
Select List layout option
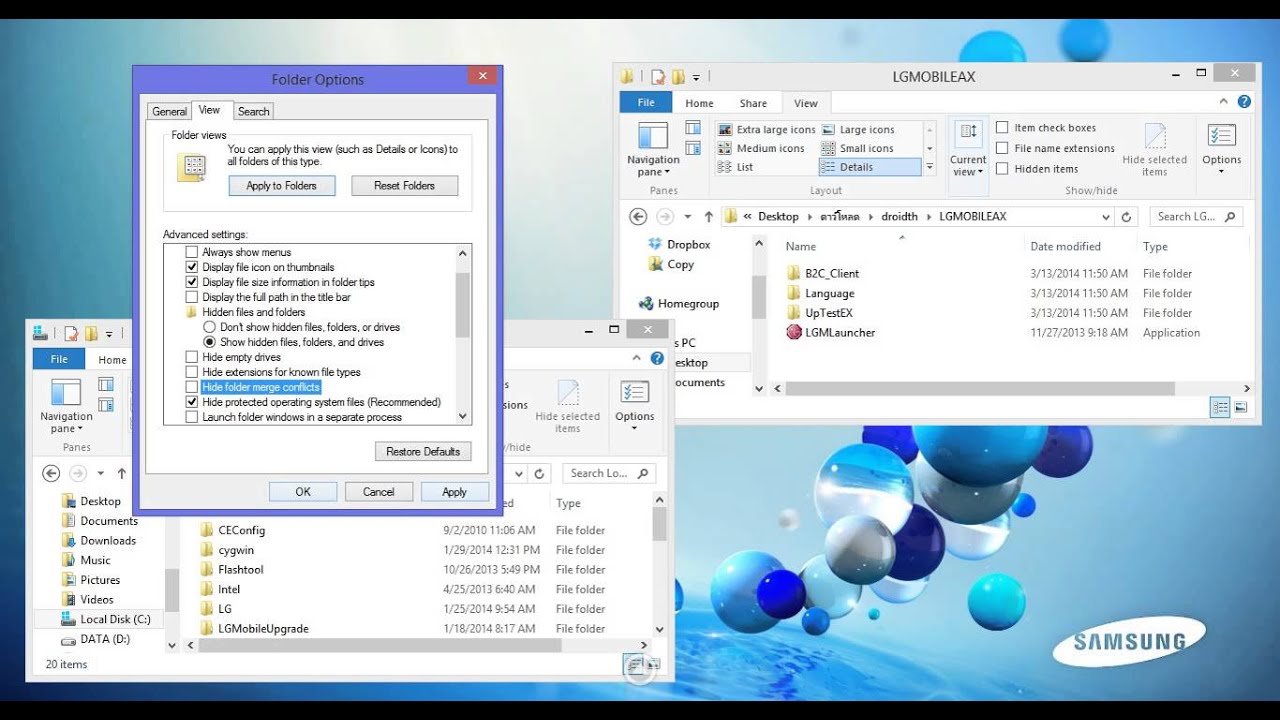click(x=736, y=167)
